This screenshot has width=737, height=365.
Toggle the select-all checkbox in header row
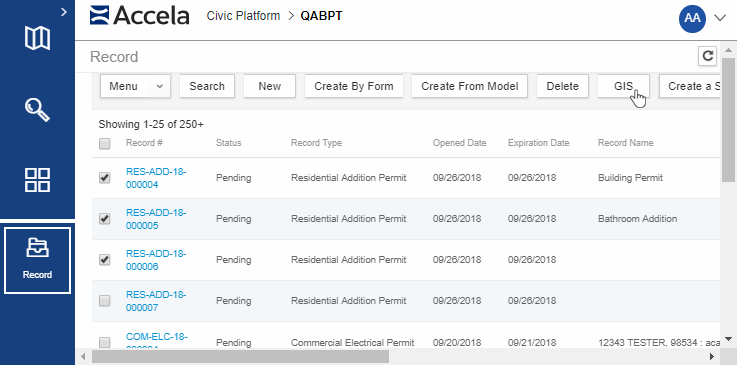point(104,143)
